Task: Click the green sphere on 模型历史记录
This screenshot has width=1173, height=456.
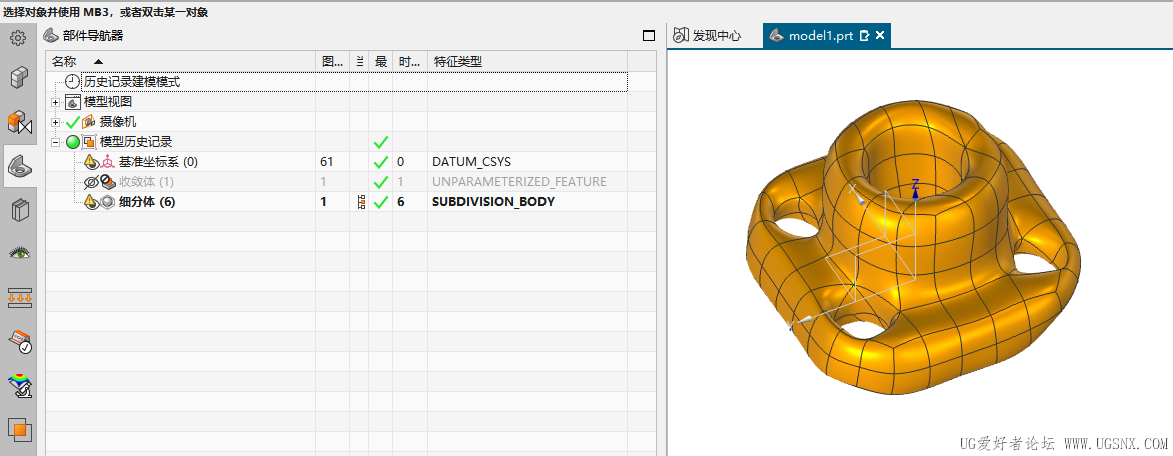Action: (x=73, y=142)
